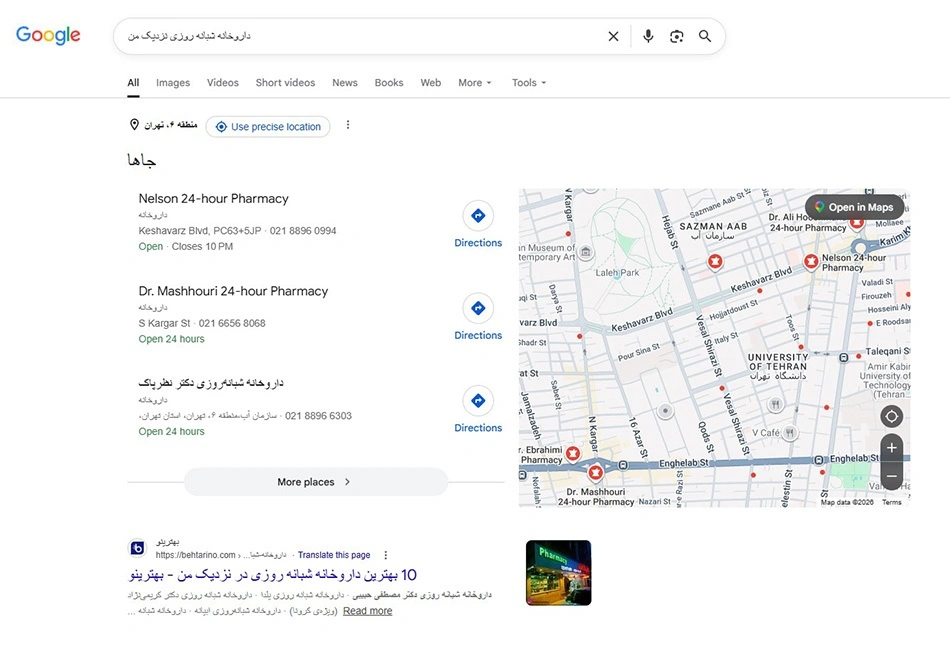
Task: Click the Laleh Park label on the map
Action: (x=617, y=273)
